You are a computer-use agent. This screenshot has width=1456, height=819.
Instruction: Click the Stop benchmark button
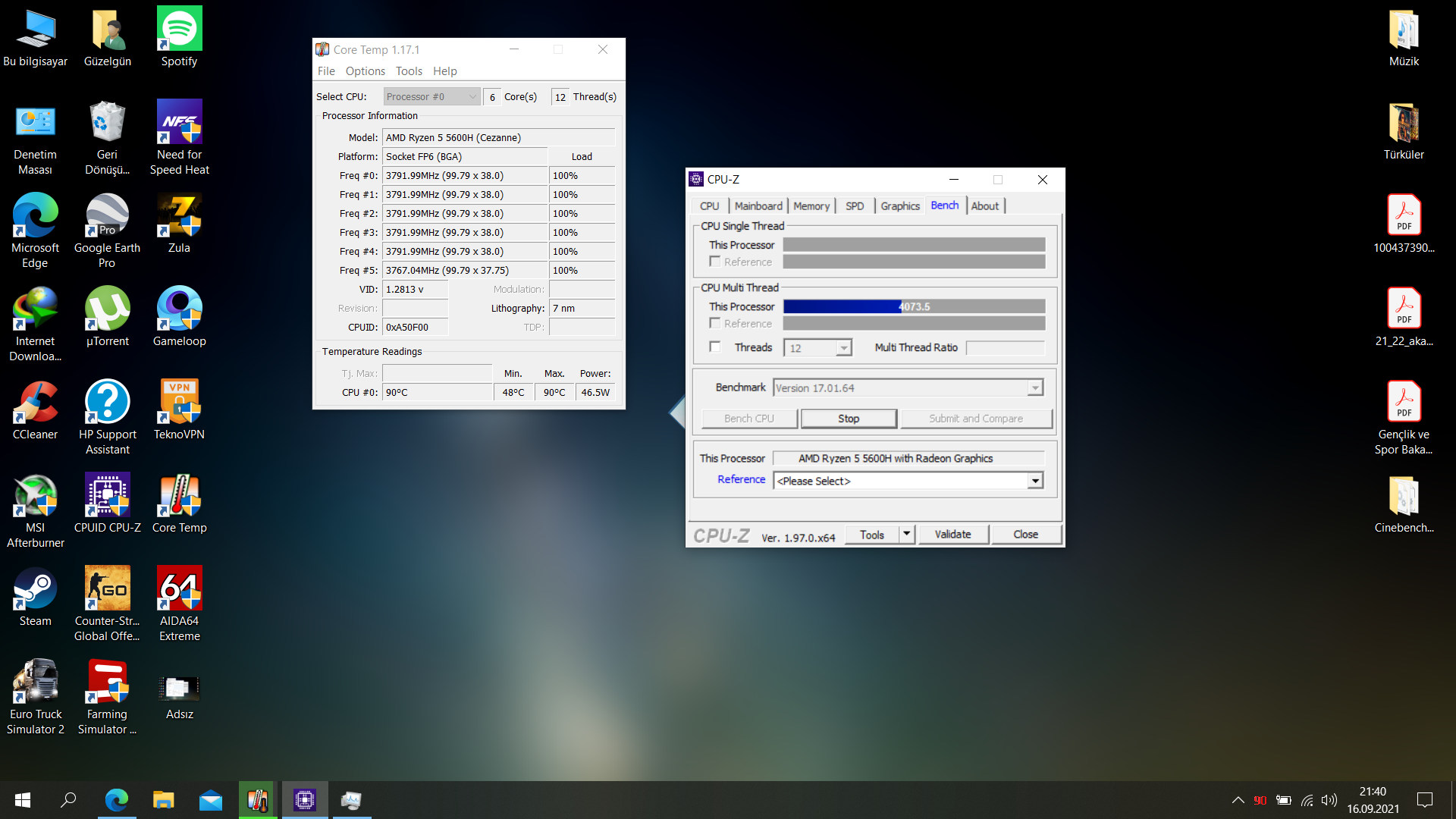pos(849,419)
